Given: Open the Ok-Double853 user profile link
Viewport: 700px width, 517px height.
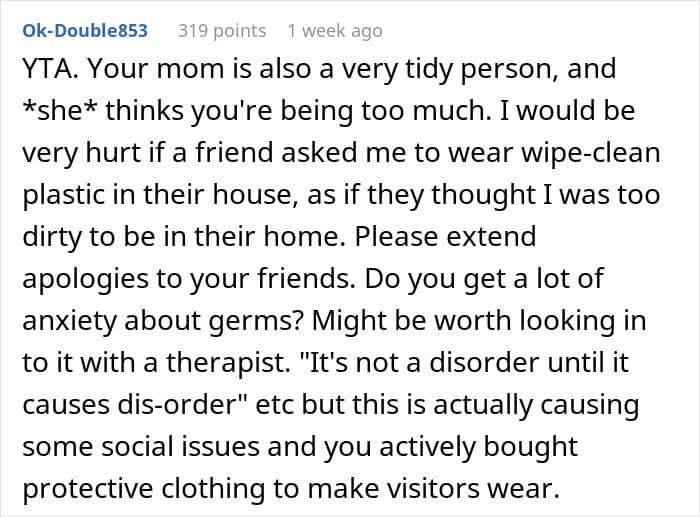Looking at the screenshot, I should 85,31.
